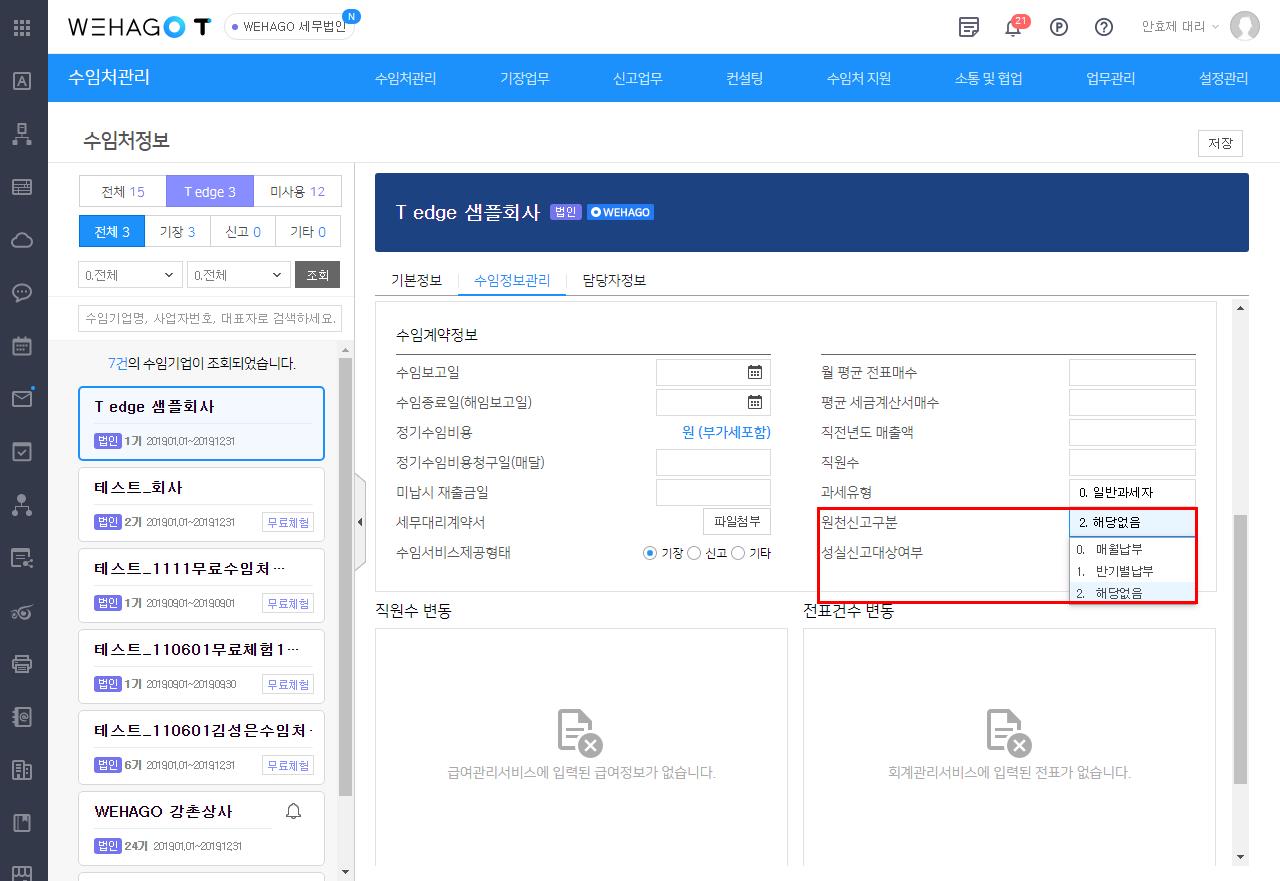1280x881 pixels.
Task: Select the 기장 radio button
Action: [x=650, y=553]
